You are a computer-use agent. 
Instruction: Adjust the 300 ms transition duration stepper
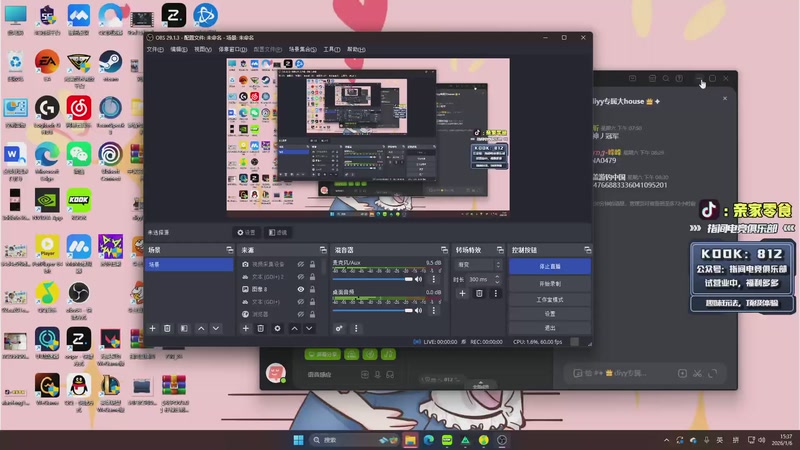pos(497,280)
